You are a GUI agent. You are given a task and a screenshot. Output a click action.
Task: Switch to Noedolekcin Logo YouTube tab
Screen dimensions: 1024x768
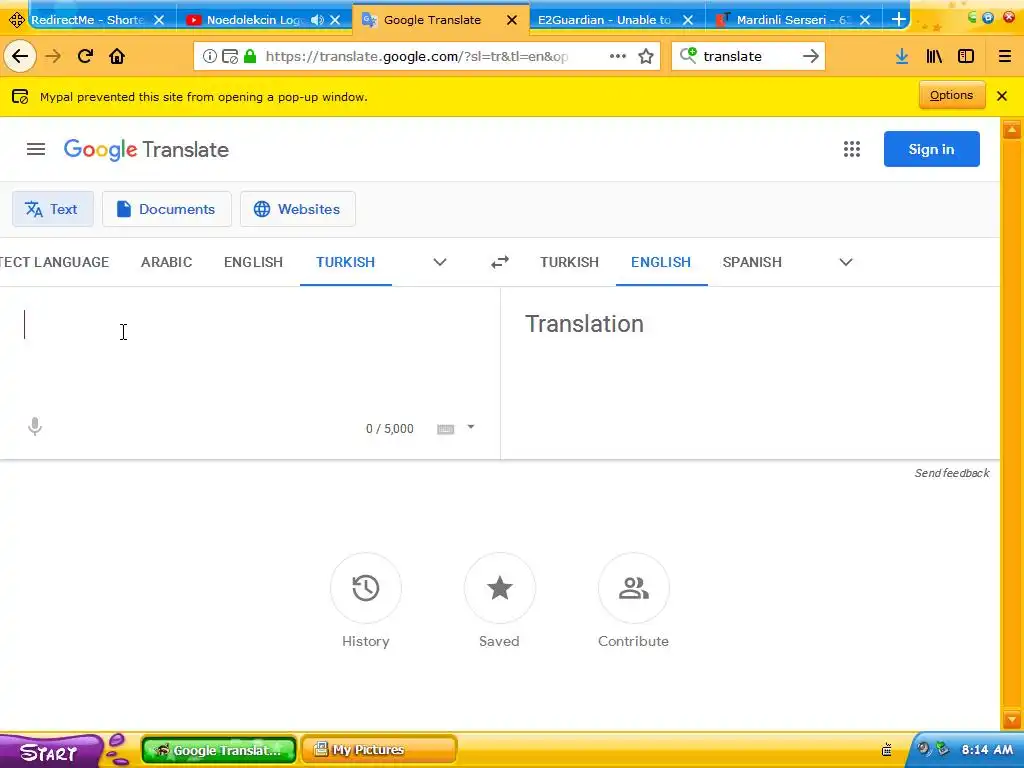click(x=246, y=20)
